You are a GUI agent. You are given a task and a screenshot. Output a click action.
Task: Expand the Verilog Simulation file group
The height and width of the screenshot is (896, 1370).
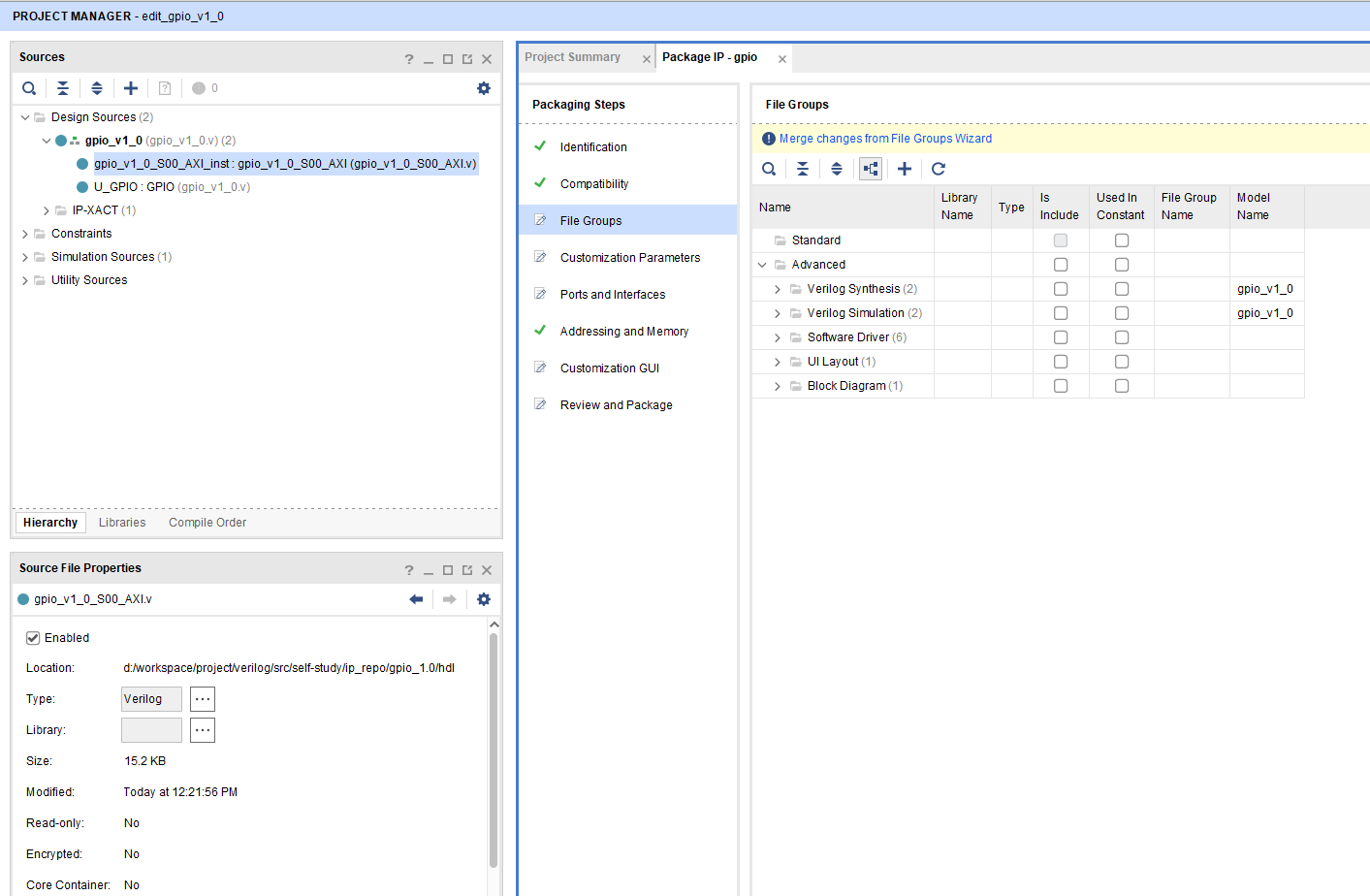(x=778, y=313)
